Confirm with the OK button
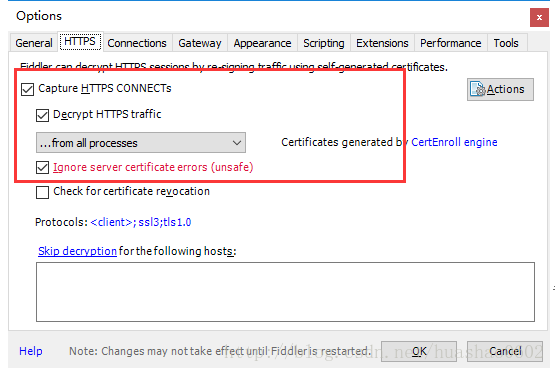 click(419, 351)
